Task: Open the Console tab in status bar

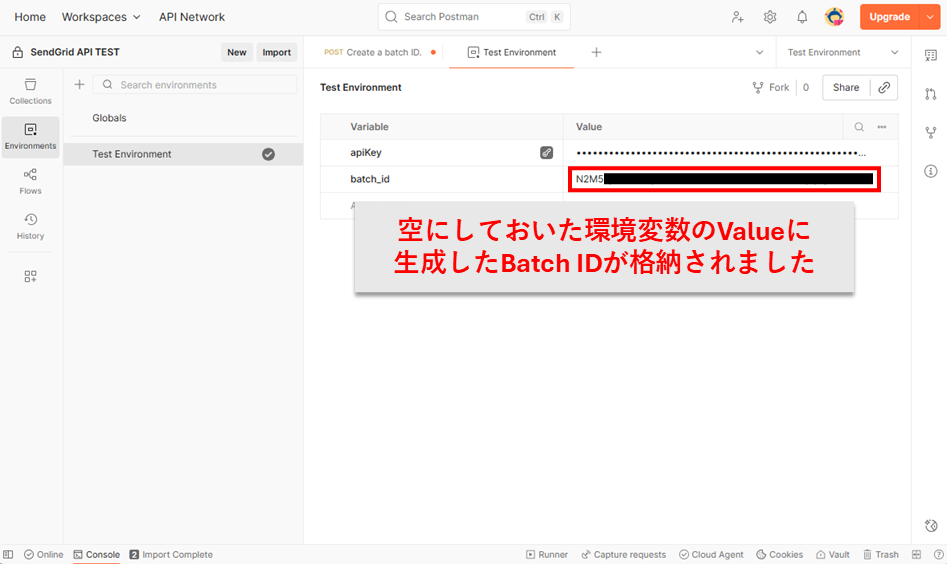Action: click(x=97, y=554)
